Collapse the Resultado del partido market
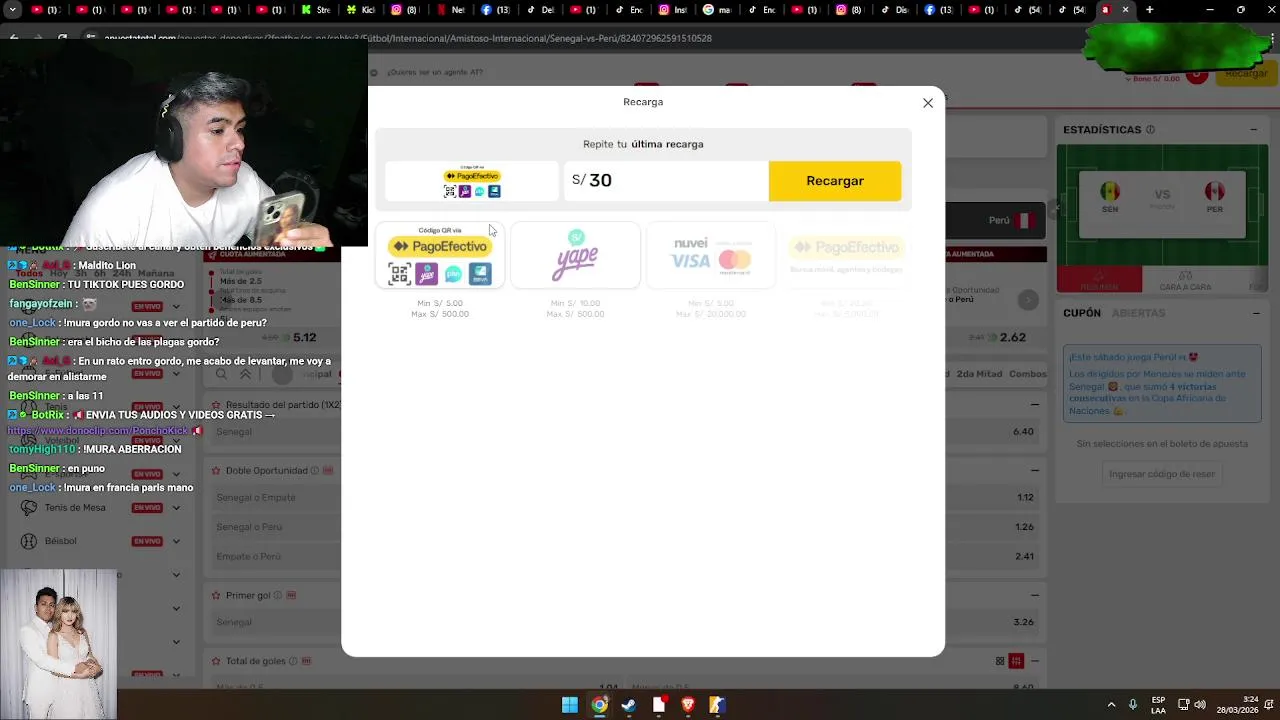Image resolution: width=1280 pixels, height=720 pixels. point(1035,405)
